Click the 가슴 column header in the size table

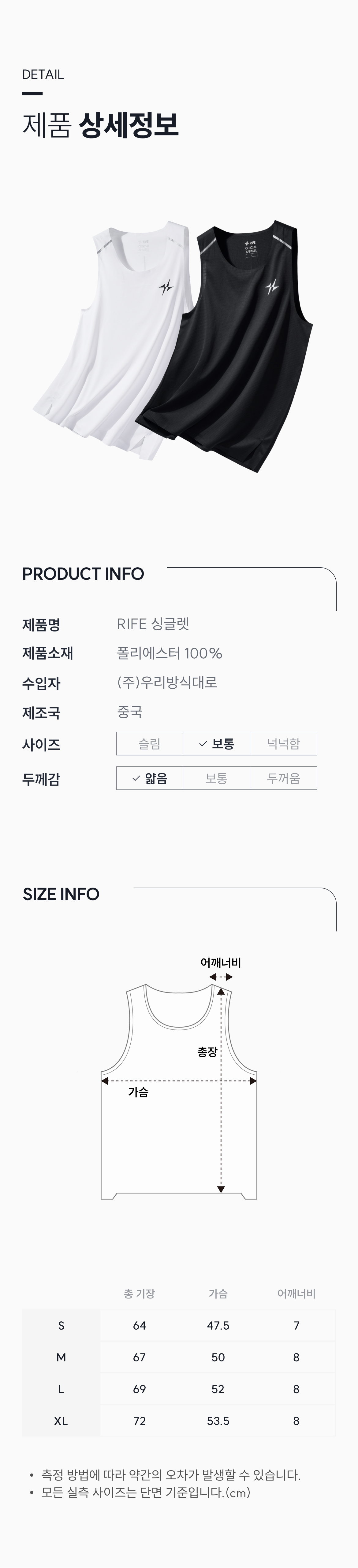218,1294
